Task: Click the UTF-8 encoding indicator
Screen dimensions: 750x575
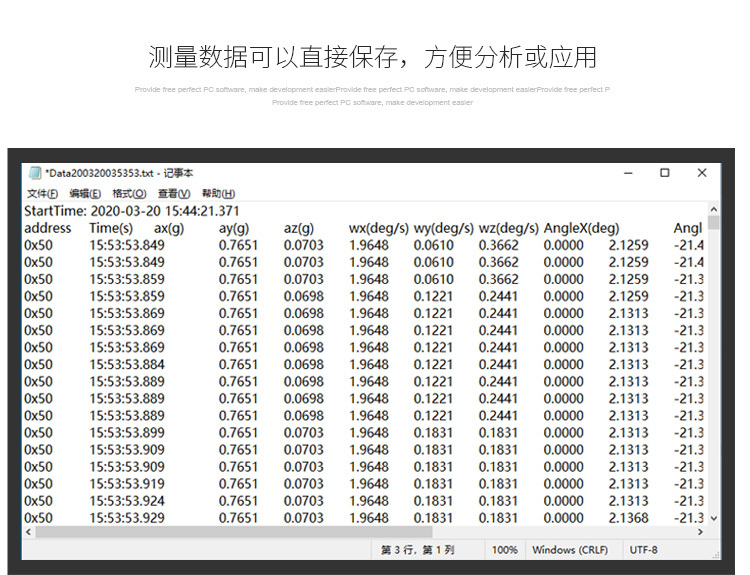Action: pos(643,550)
